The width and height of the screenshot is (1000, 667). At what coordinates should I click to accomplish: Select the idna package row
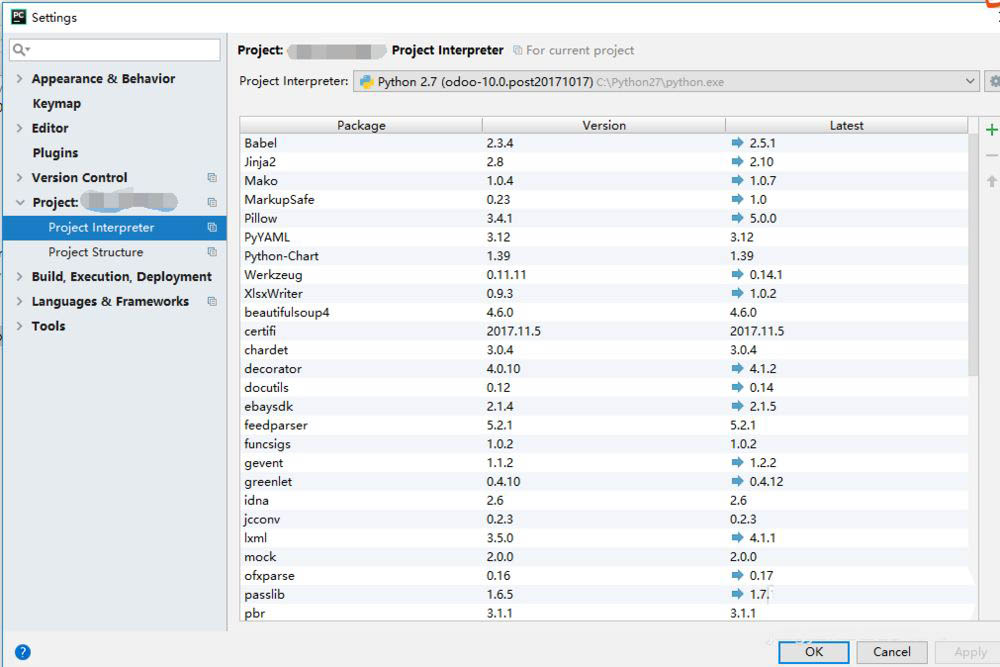tap(604, 501)
